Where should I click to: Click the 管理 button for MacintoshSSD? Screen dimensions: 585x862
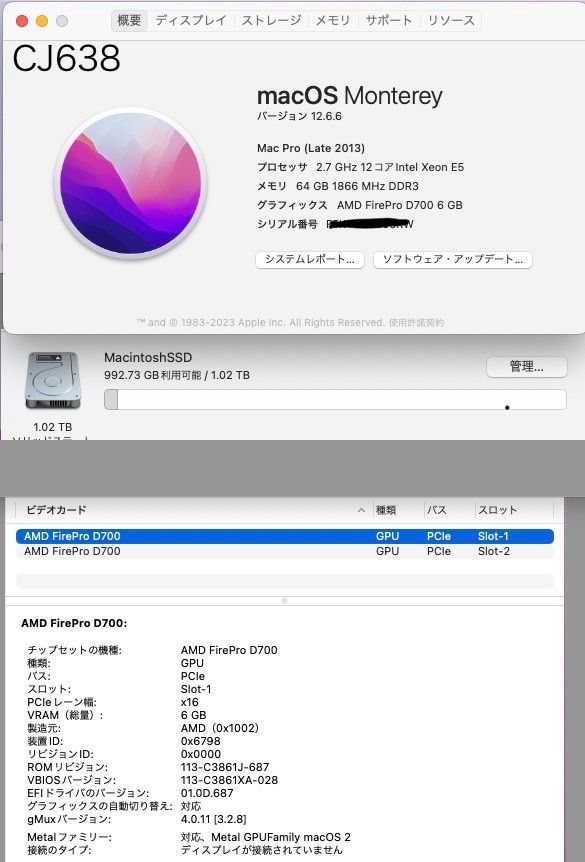(x=526, y=367)
